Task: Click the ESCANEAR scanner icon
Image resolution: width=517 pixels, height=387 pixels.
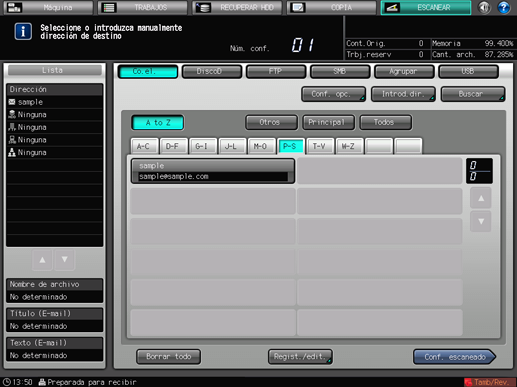Action: [x=392, y=8]
